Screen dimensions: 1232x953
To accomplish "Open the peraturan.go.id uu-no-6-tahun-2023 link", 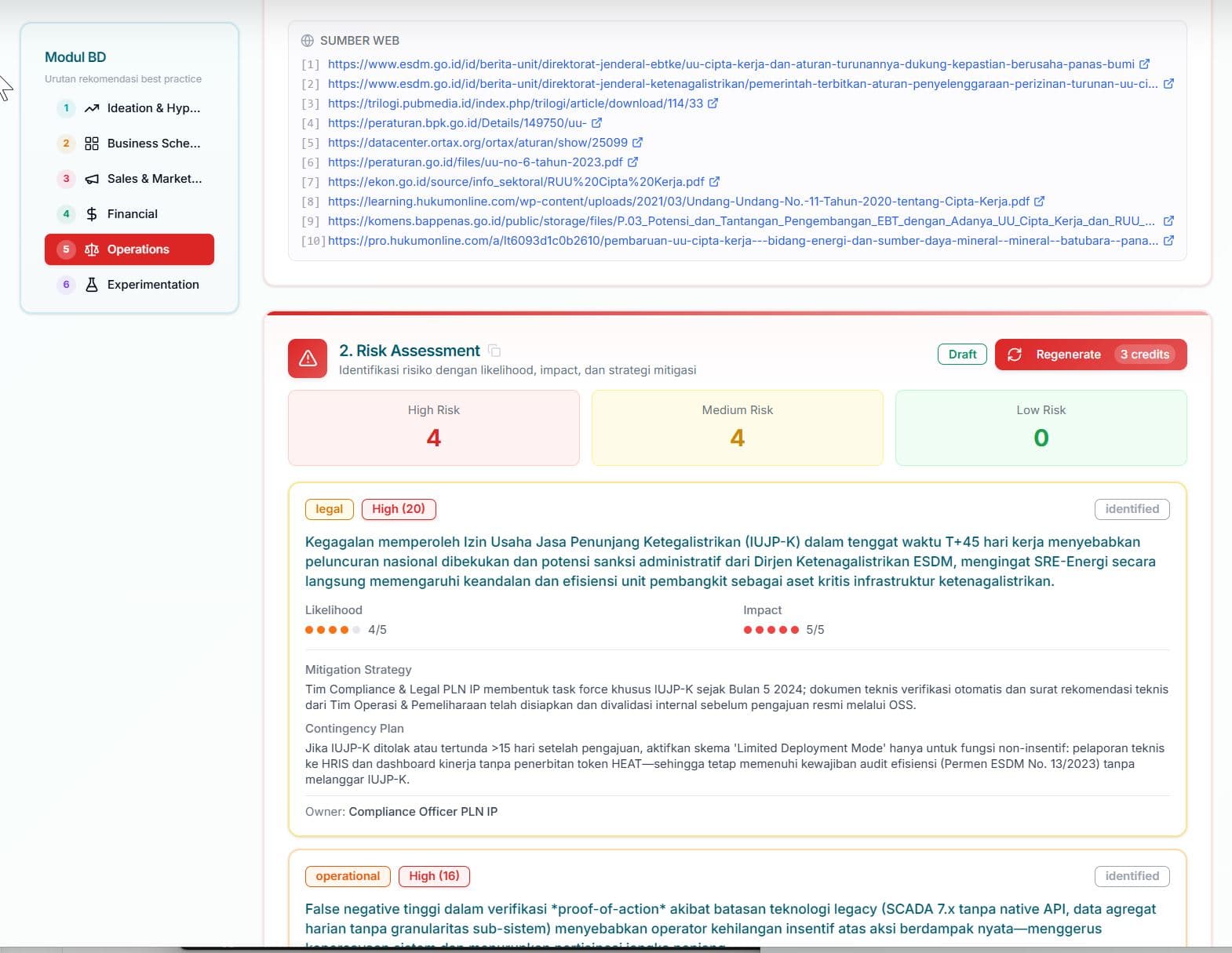I will 476,162.
